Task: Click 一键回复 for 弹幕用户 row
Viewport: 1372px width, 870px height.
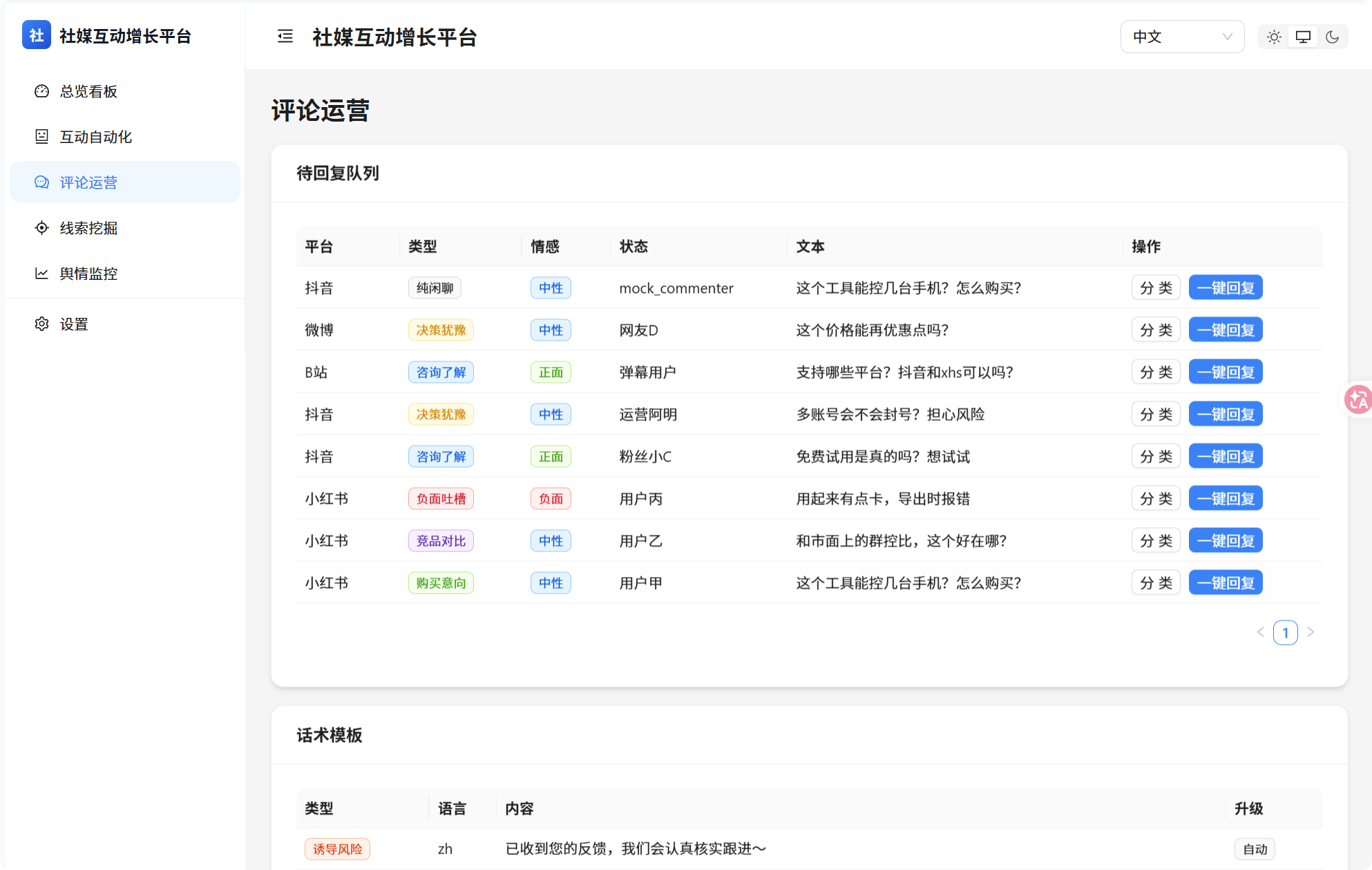Action: pos(1226,372)
